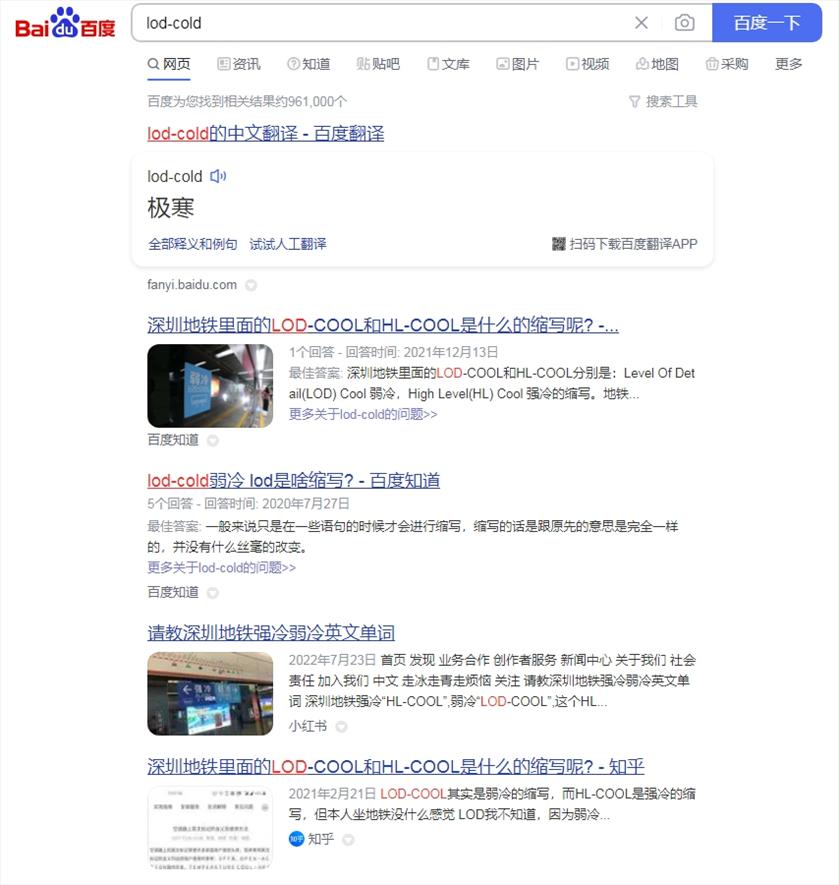Open the 采购 tab
This screenshot has width=839, height=885.
(x=727, y=64)
